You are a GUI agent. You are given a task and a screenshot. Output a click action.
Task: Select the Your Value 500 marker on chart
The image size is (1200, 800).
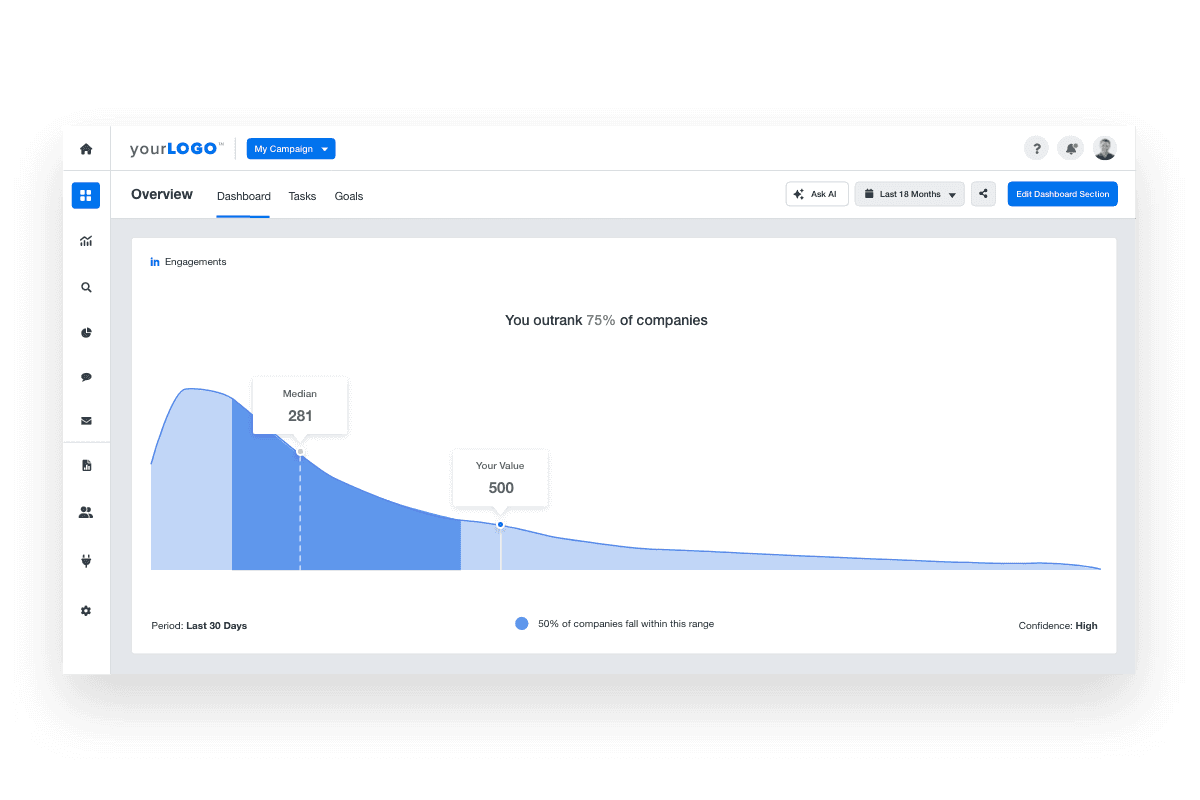click(500, 523)
